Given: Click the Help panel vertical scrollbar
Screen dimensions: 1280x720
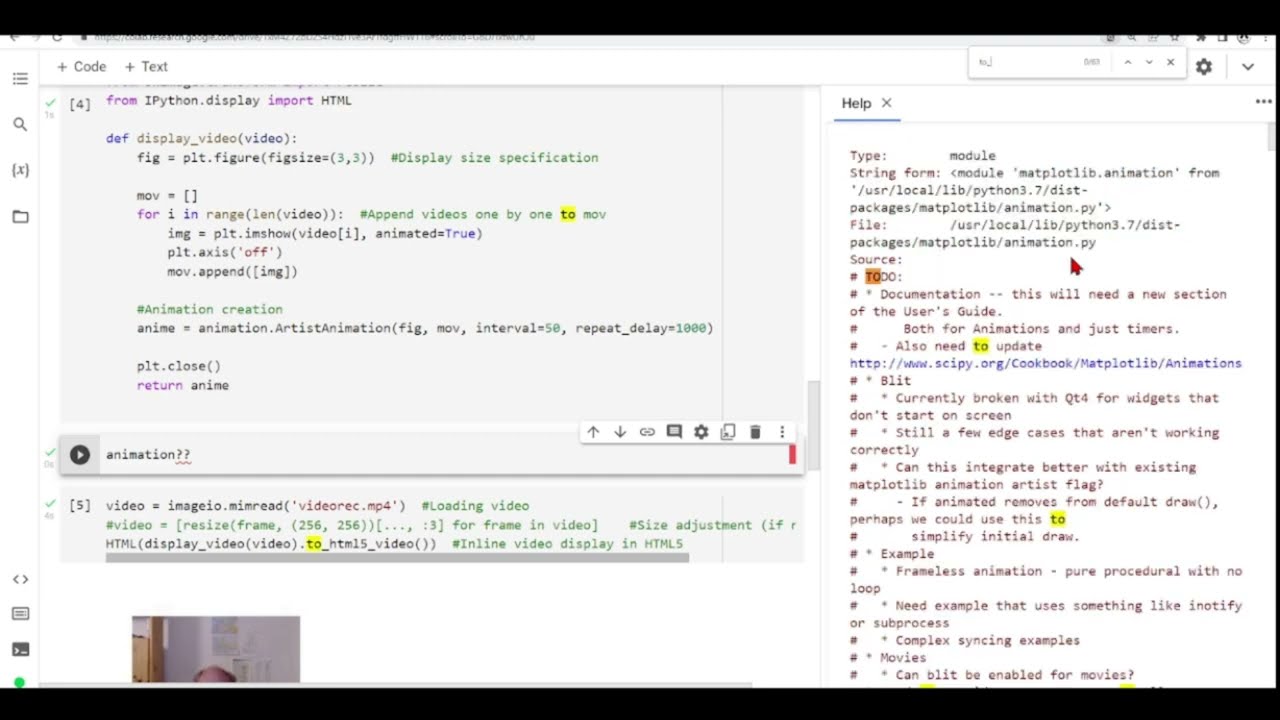Looking at the screenshot, I should click(1272, 135).
